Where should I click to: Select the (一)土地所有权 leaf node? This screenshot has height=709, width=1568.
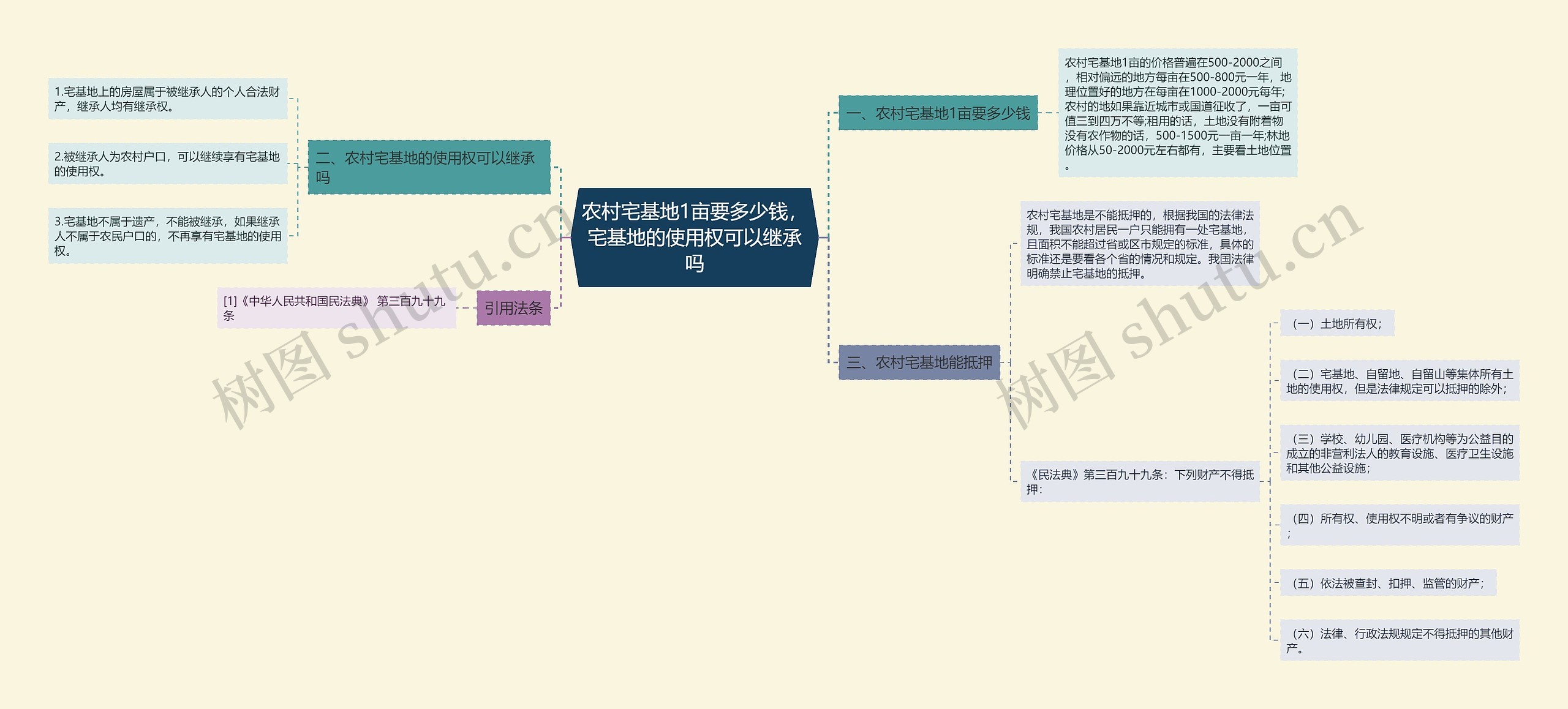(x=1336, y=324)
